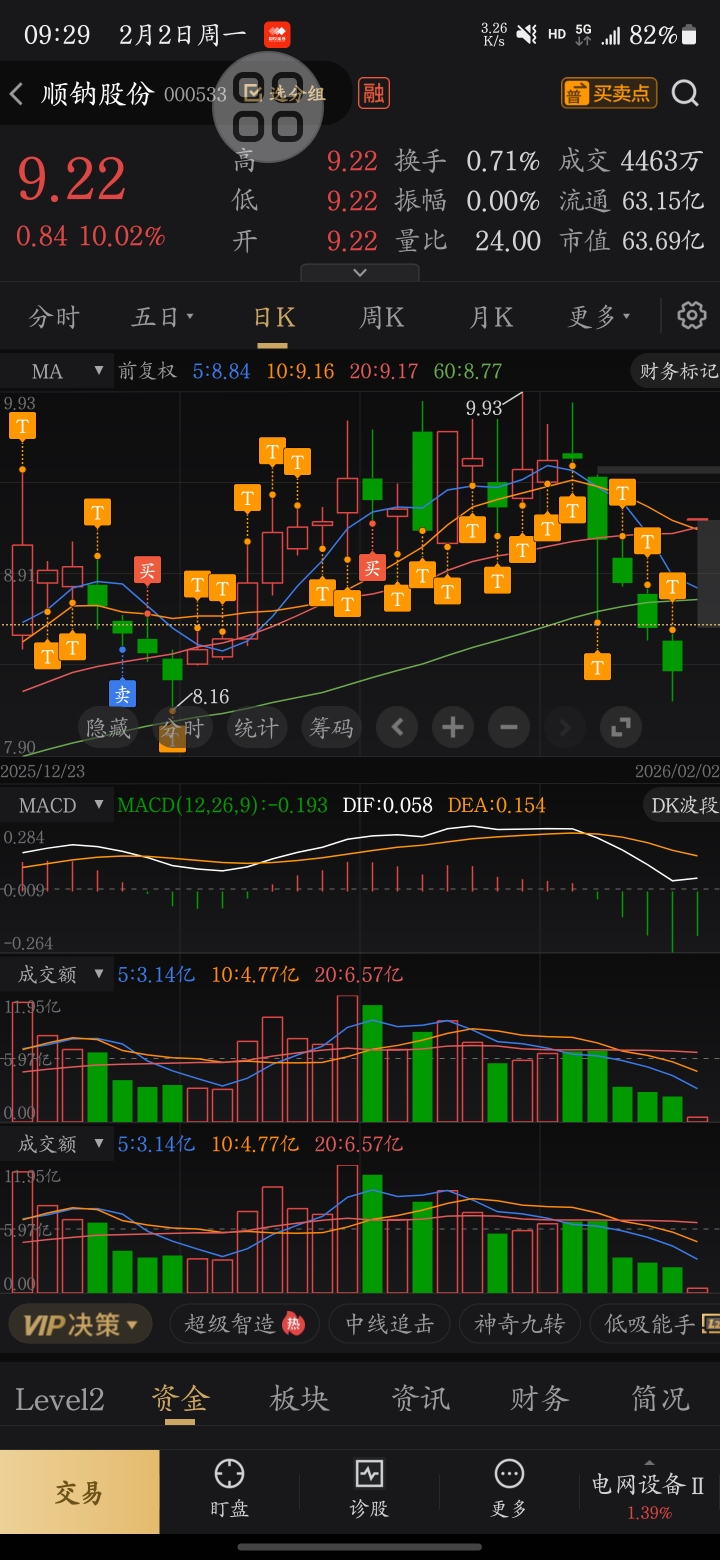Open 成交额 dropdown directly beneath the MACD panel

coord(57,974)
